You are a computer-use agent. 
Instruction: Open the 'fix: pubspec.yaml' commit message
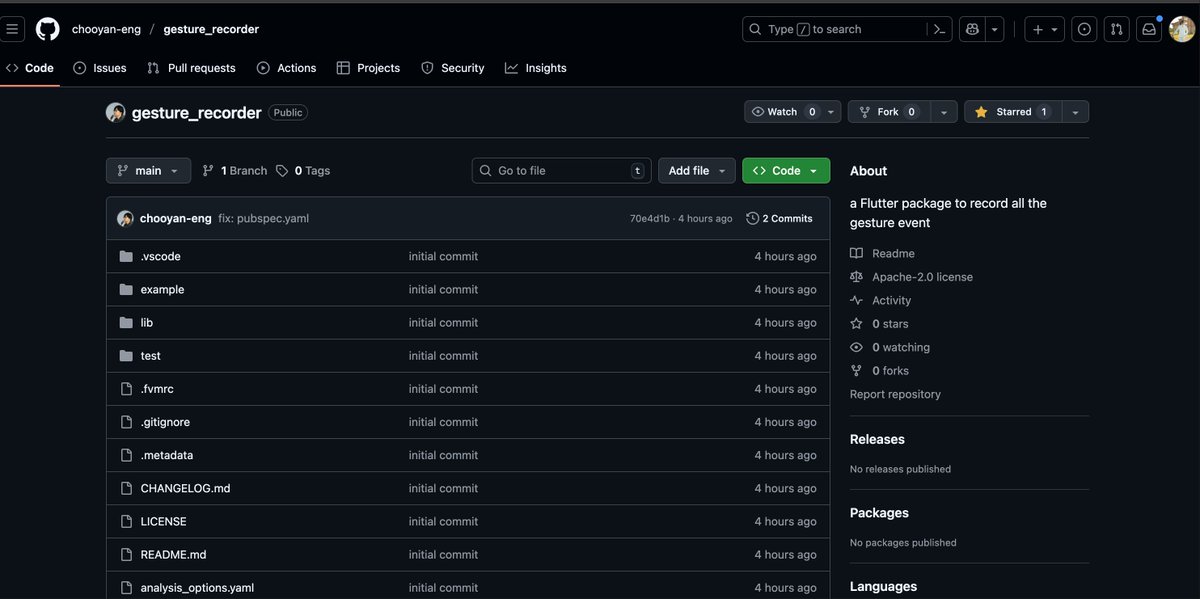(x=263, y=218)
